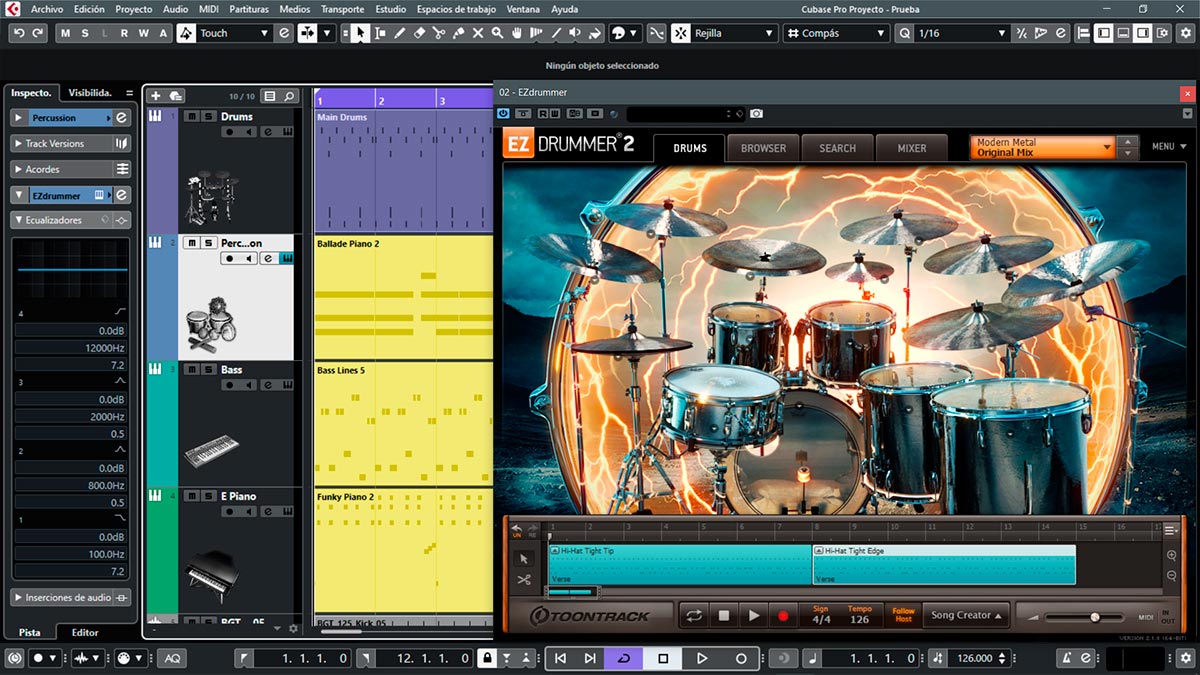Select the Mute (X) tool
Image resolution: width=1200 pixels, height=675 pixels.
click(x=478, y=33)
